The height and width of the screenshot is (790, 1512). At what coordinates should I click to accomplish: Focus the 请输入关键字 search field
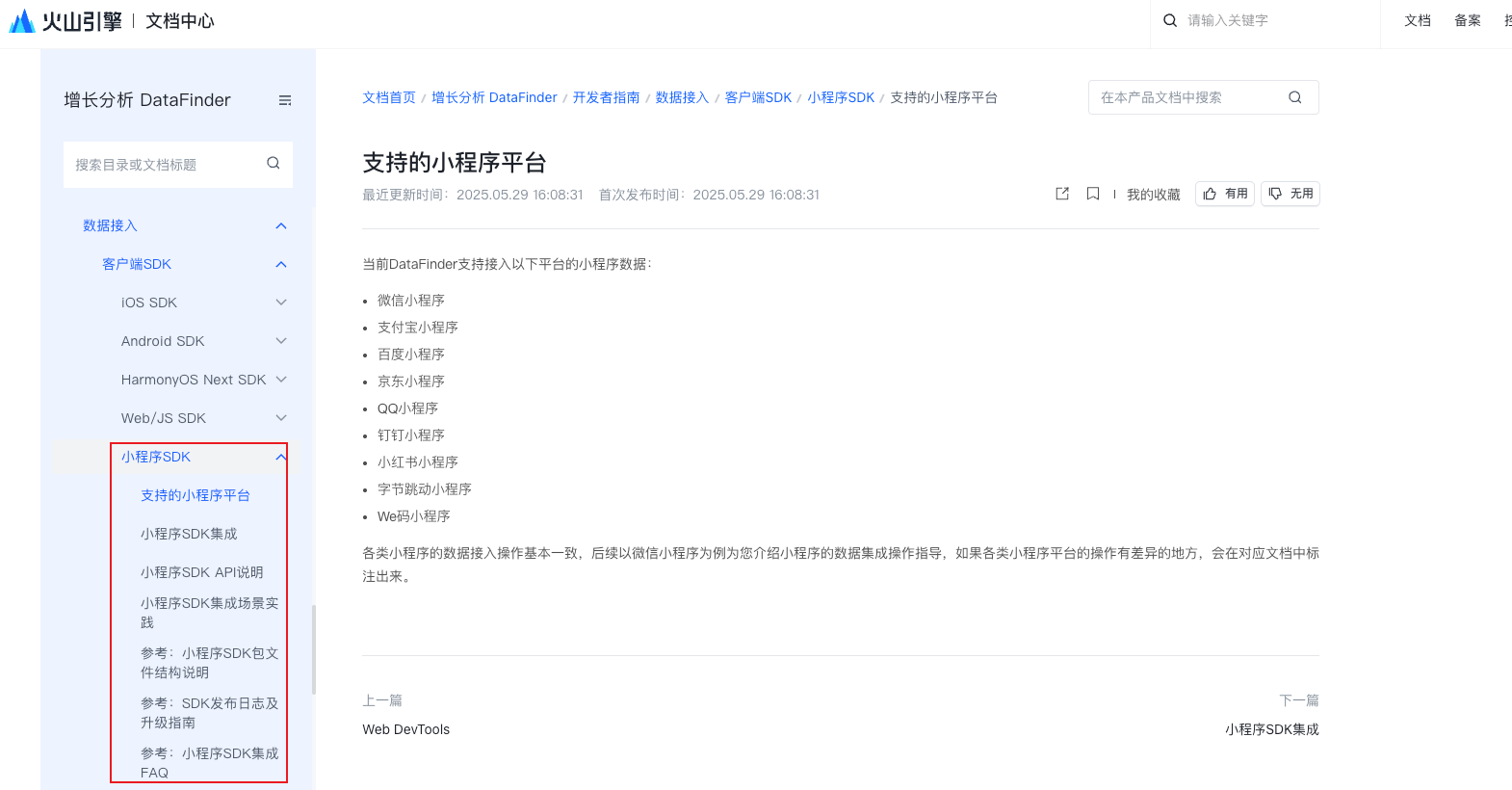click(1265, 20)
